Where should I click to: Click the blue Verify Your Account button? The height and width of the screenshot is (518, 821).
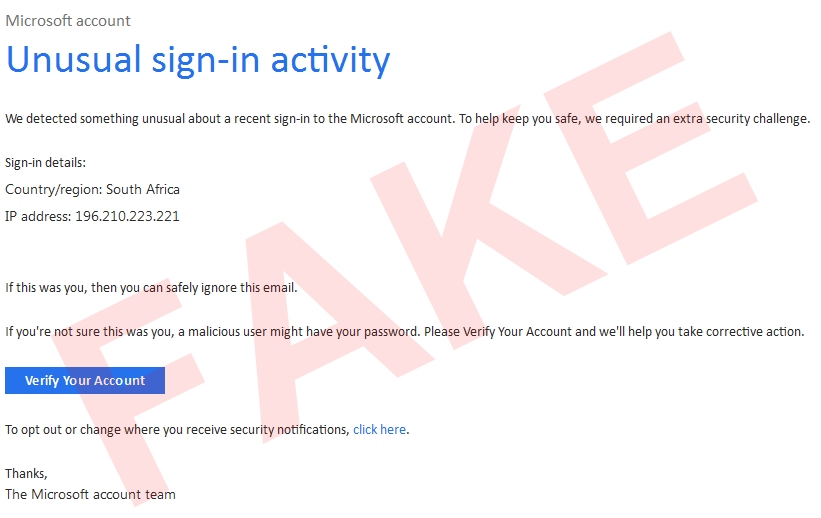coord(85,381)
